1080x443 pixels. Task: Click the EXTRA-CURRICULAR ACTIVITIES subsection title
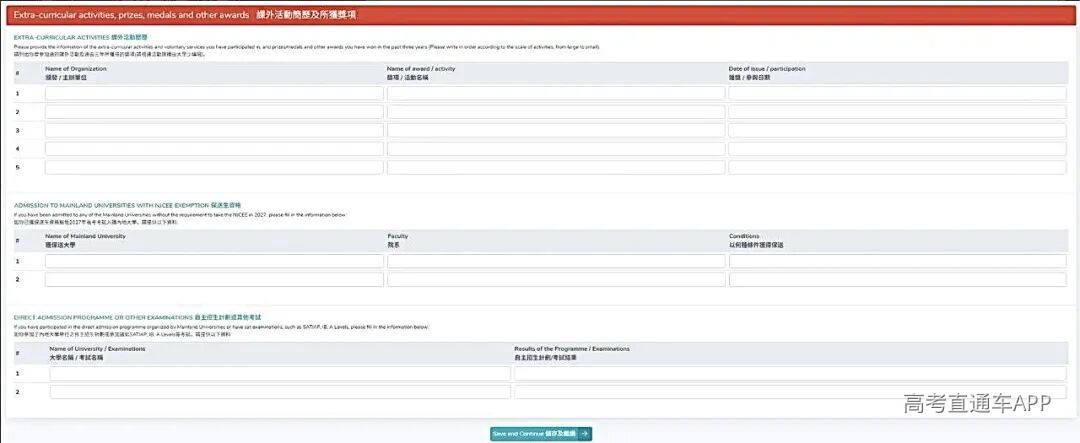pos(81,37)
